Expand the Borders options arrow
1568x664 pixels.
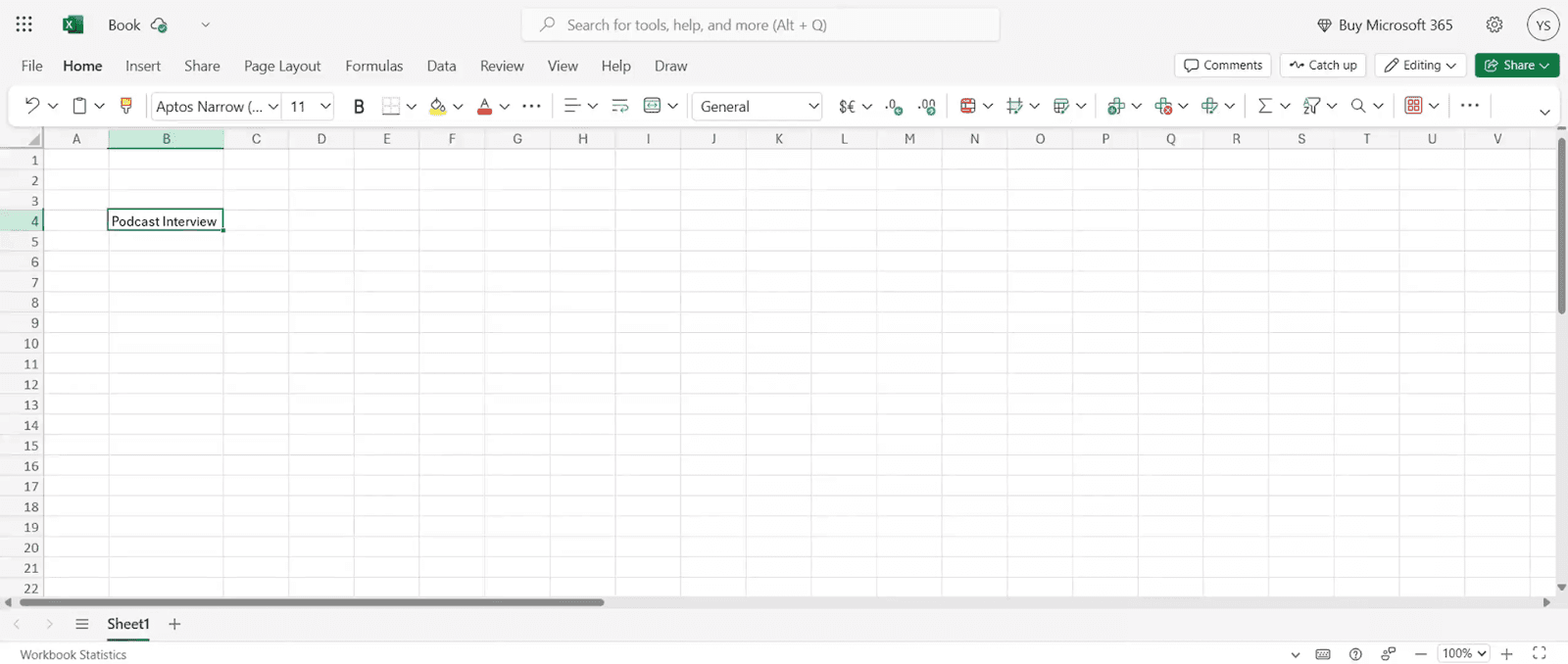412,106
